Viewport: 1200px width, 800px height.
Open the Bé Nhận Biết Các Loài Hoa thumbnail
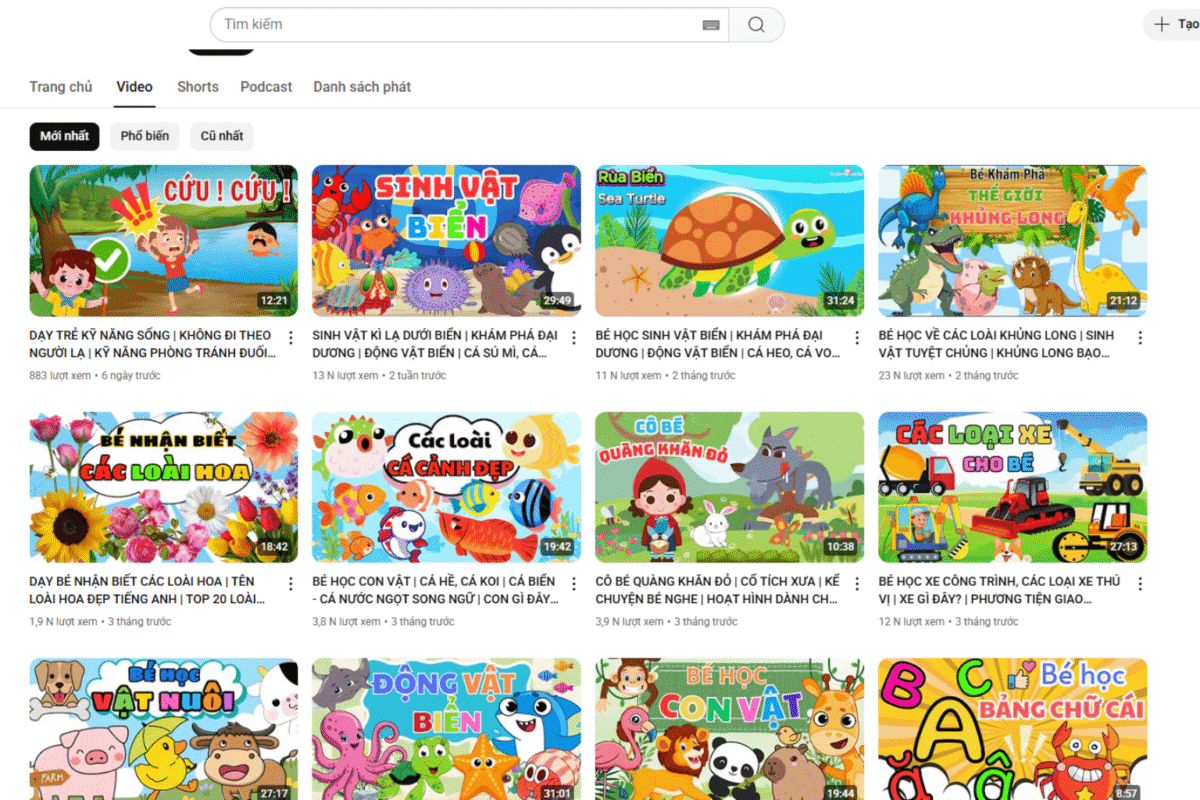pyautogui.click(x=164, y=487)
